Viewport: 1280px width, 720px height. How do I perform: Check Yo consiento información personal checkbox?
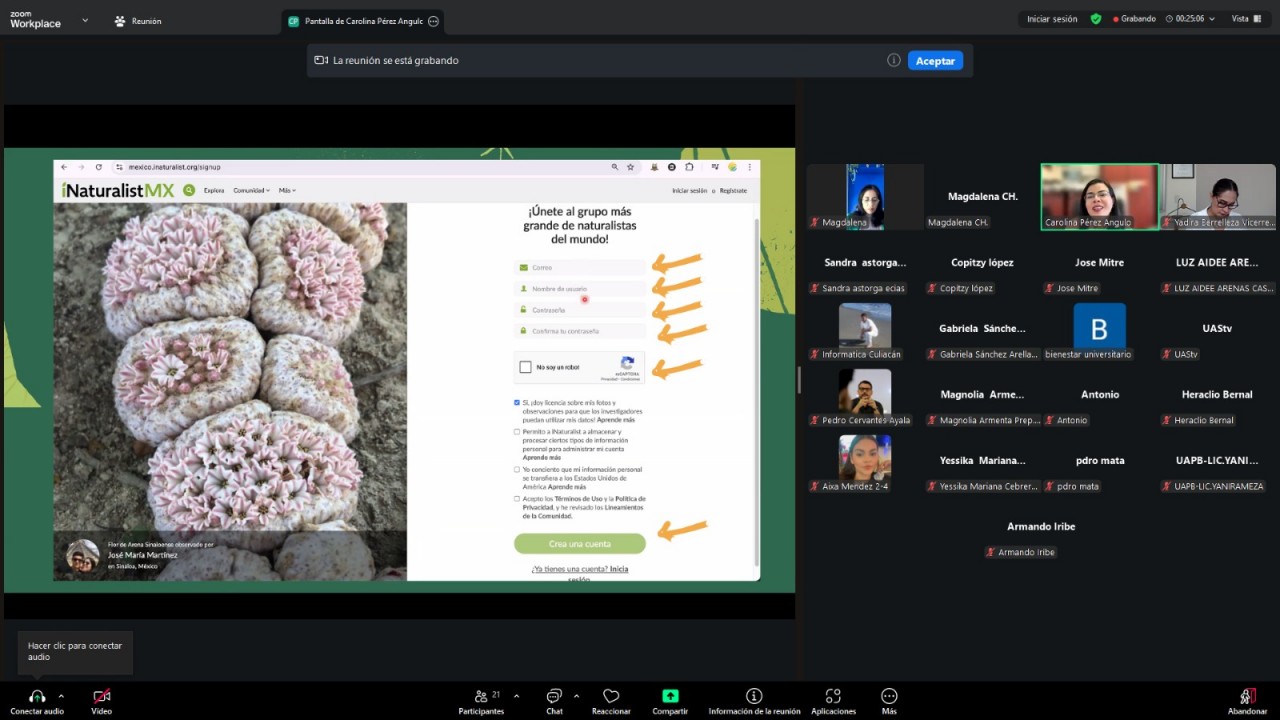pos(517,469)
